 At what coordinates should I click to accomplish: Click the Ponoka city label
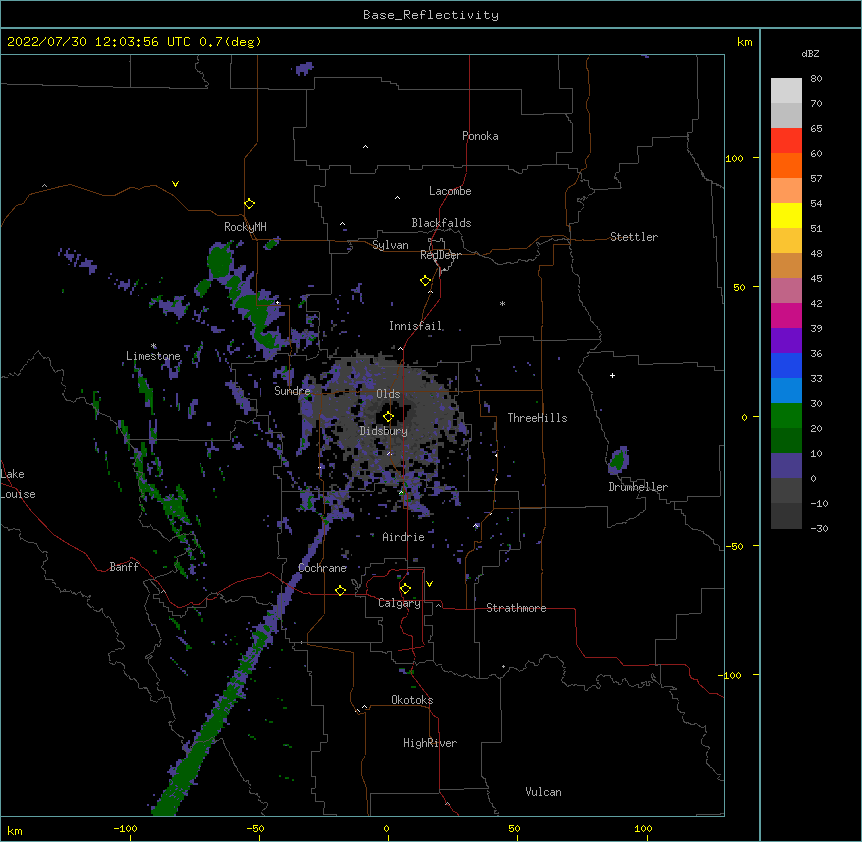[480, 136]
